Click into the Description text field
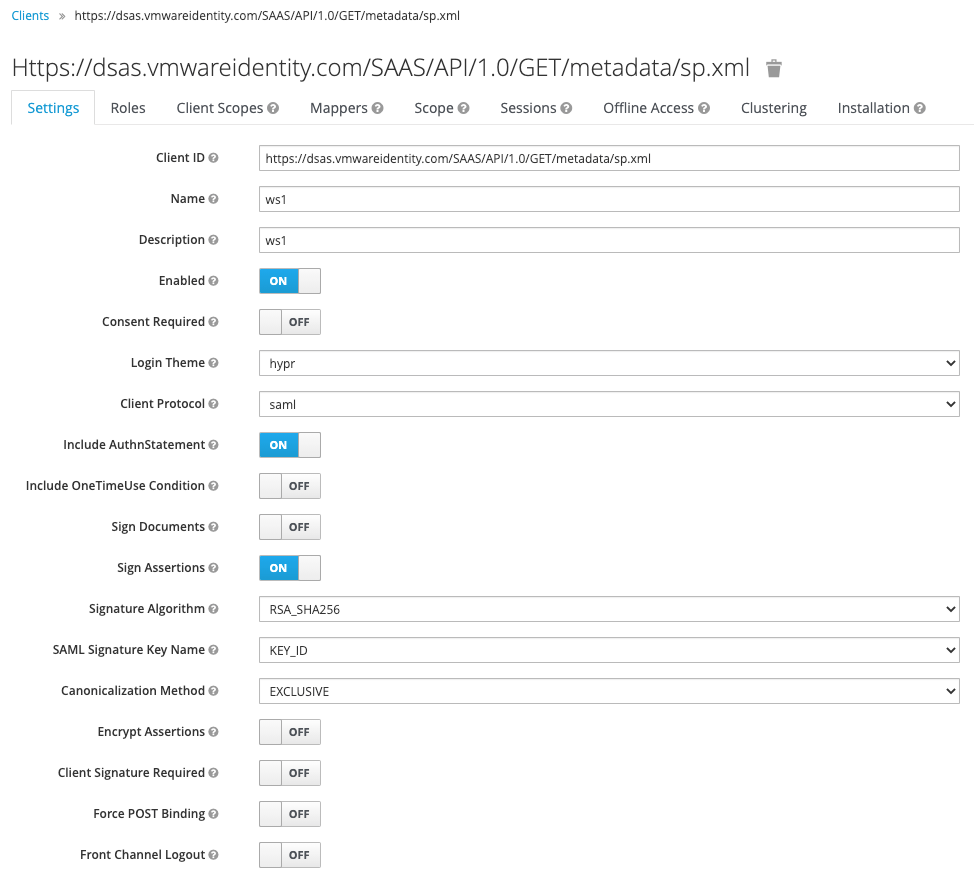The image size is (974, 872). (608, 240)
